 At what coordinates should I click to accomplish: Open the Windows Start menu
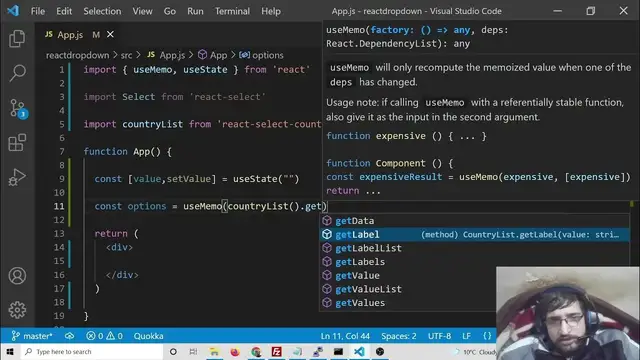coord(10,351)
